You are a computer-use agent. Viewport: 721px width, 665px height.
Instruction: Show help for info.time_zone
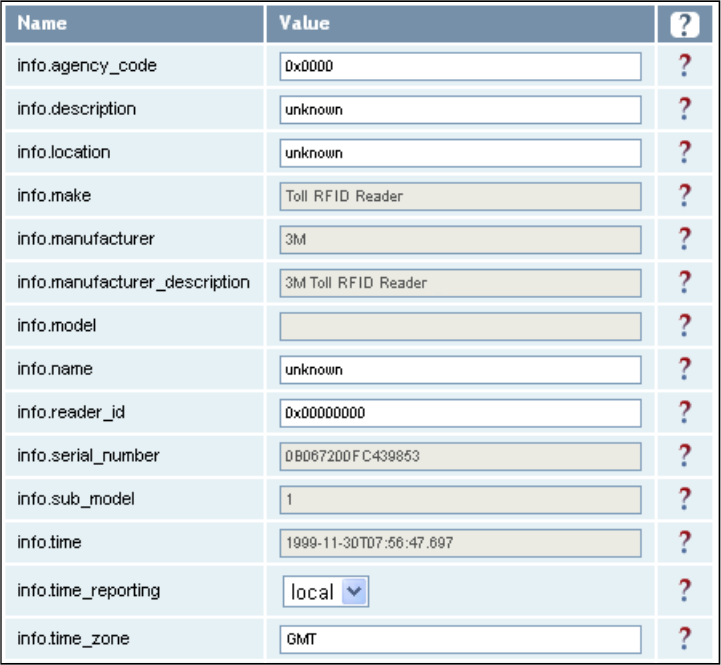click(685, 639)
